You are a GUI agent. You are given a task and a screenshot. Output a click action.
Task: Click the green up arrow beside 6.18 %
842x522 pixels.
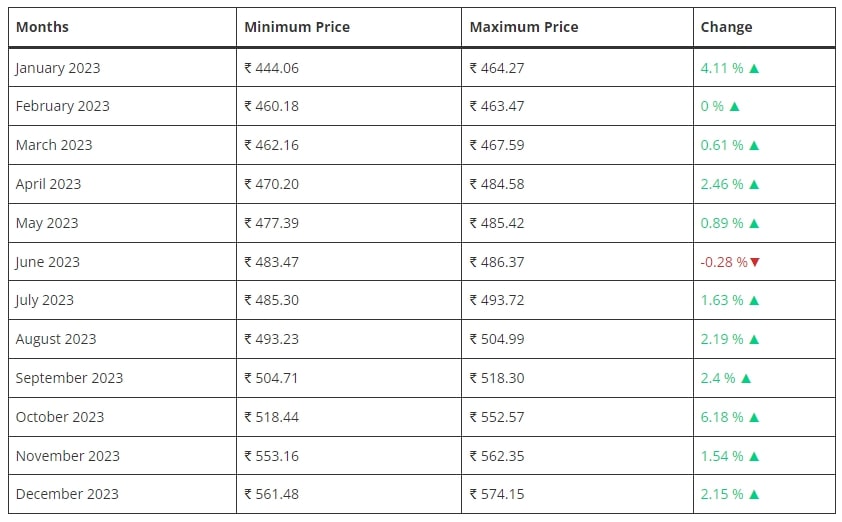754,417
